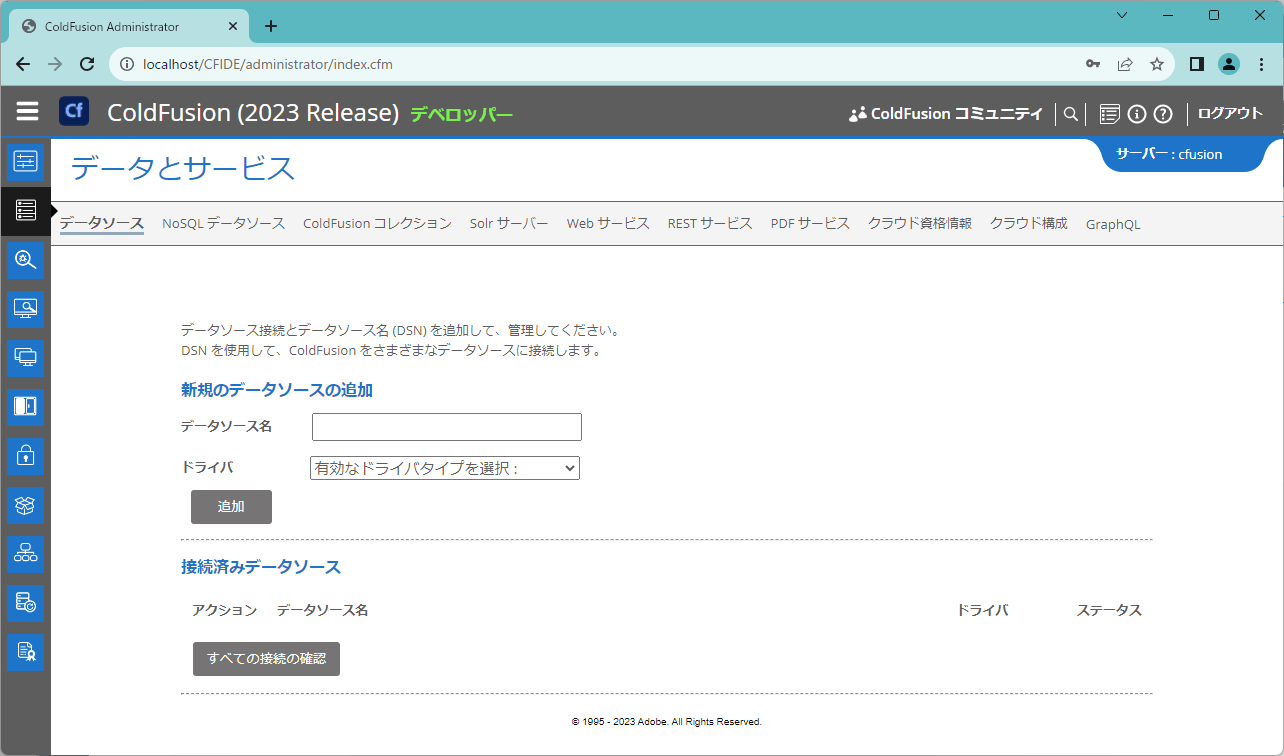Open the network hierarchy sidebar icon

click(25, 553)
